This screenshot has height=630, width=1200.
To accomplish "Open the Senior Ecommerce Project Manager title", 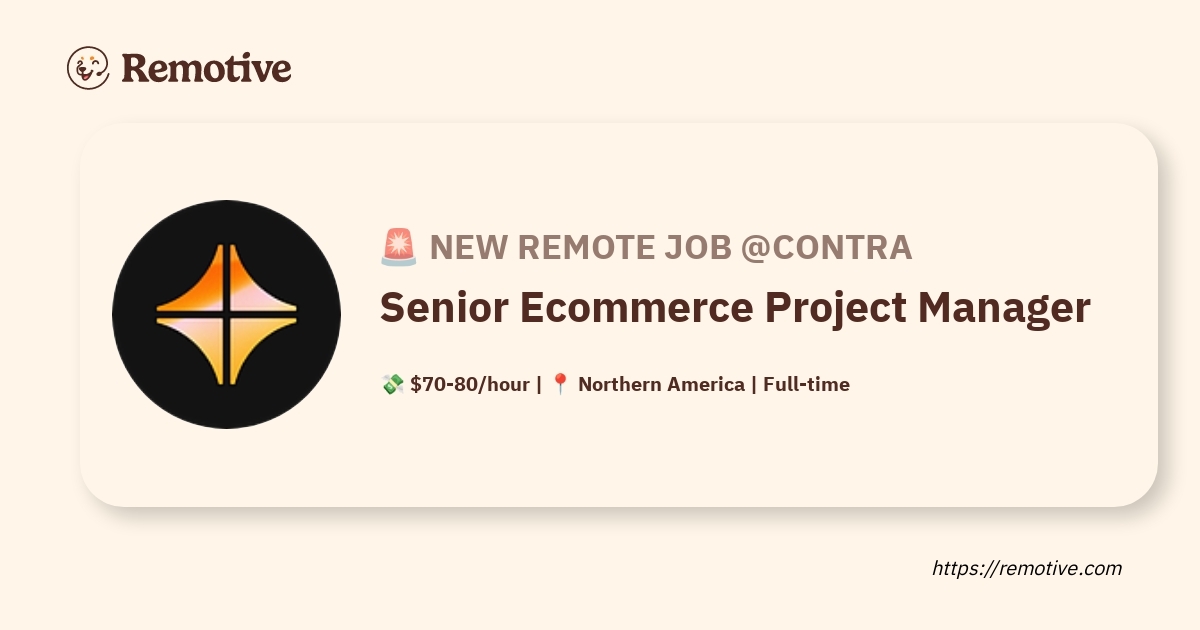I will coord(734,309).
